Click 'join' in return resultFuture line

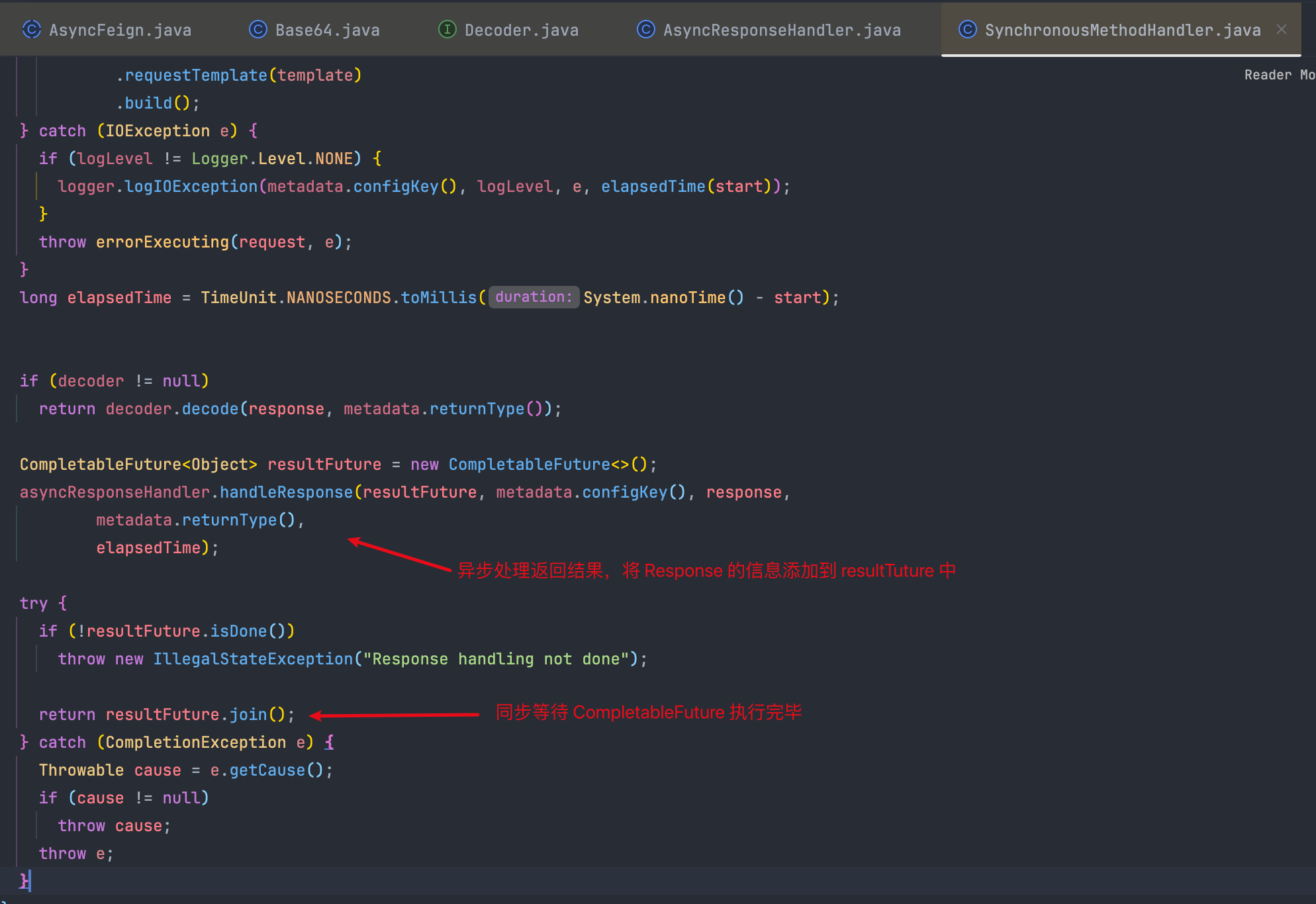(x=248, y=715)
